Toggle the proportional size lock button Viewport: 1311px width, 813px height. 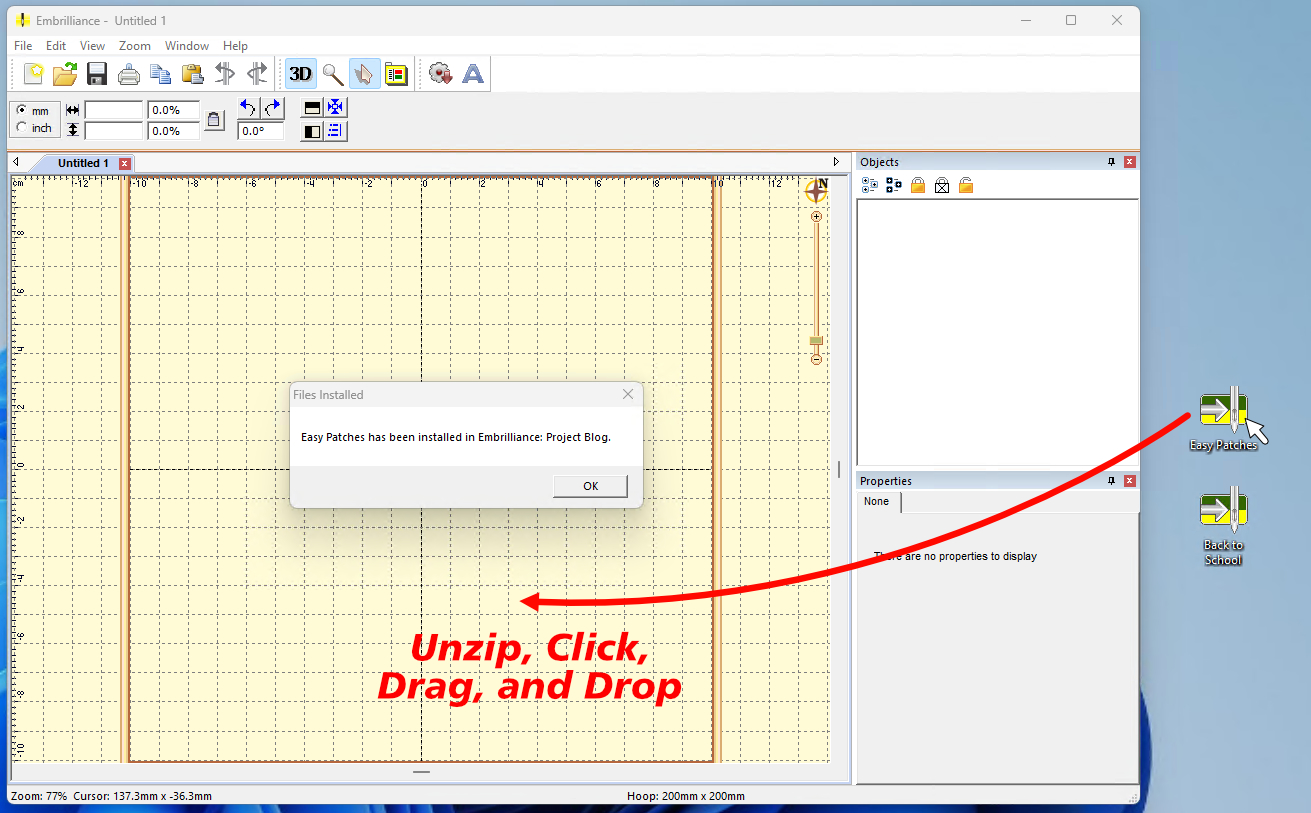(214, 120)
